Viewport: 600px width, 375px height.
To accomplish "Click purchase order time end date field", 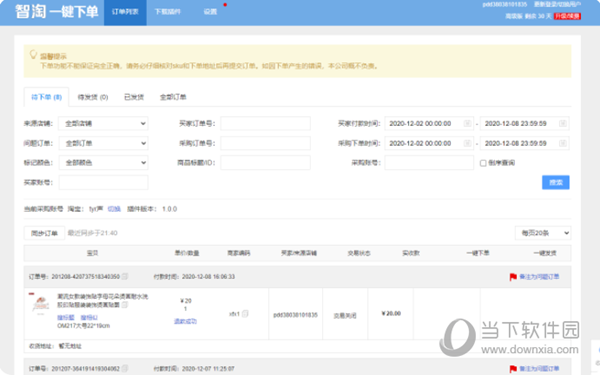I will pyautogui.click(x=525, y=143).
